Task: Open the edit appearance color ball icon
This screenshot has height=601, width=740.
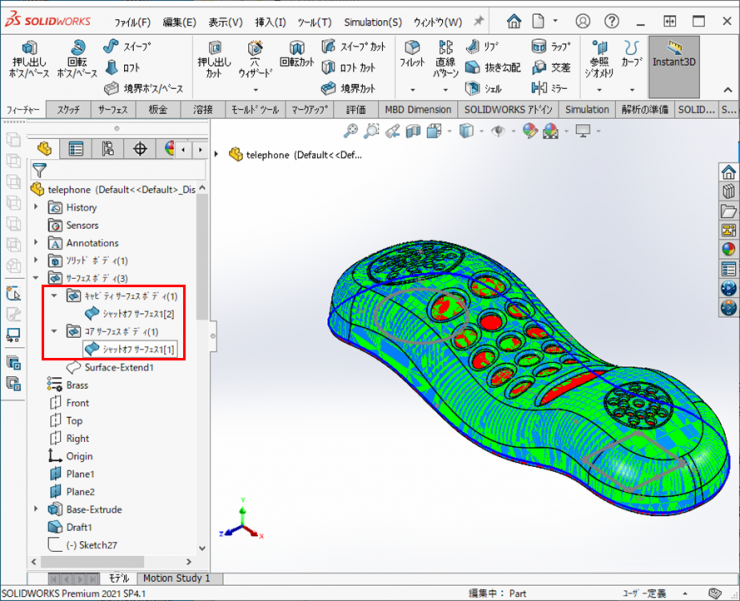Action: click(529, 130)
